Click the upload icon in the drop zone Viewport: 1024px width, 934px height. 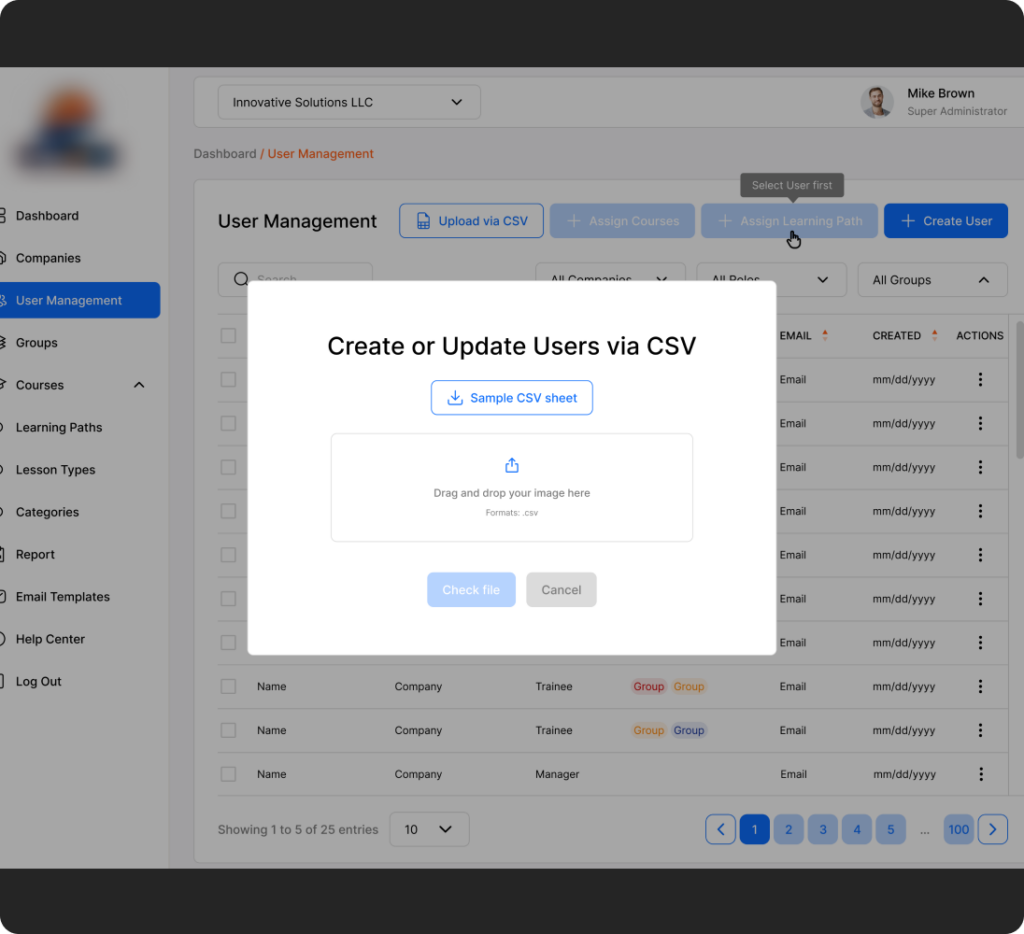coord(512,465)
